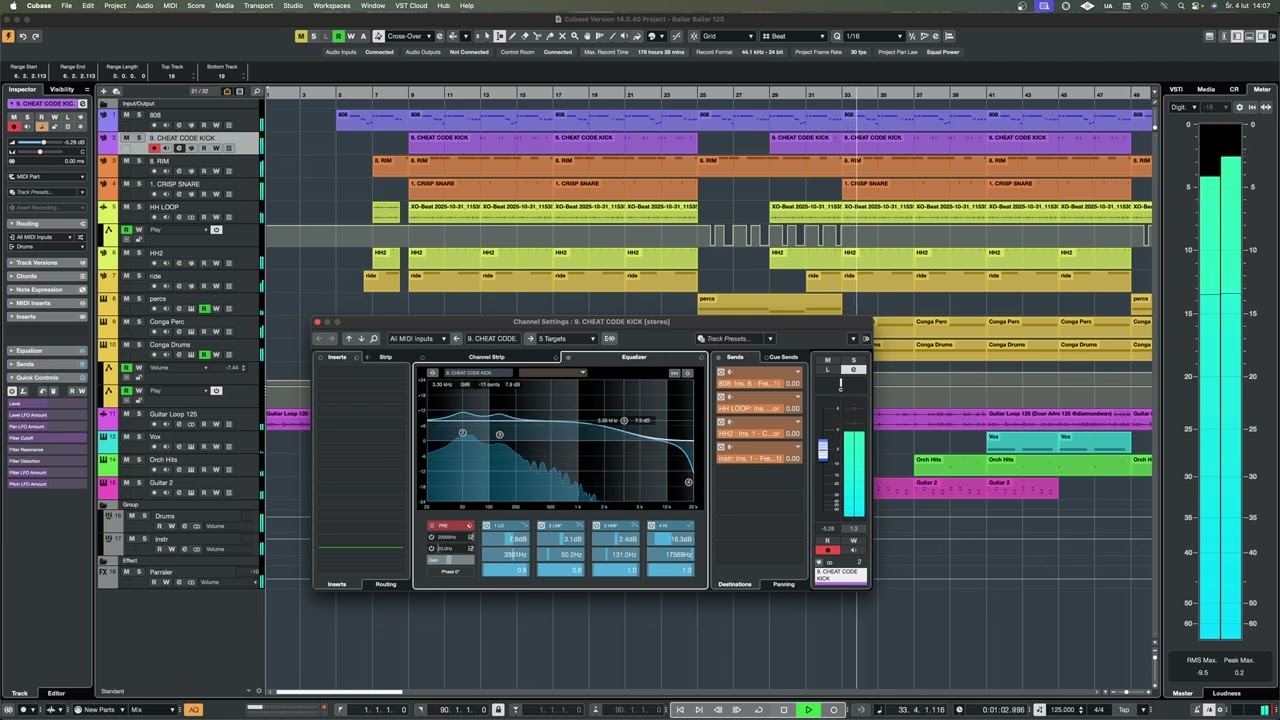
Task: Click the 4 HI frequency slider 17569Hz
Action: 671,555
